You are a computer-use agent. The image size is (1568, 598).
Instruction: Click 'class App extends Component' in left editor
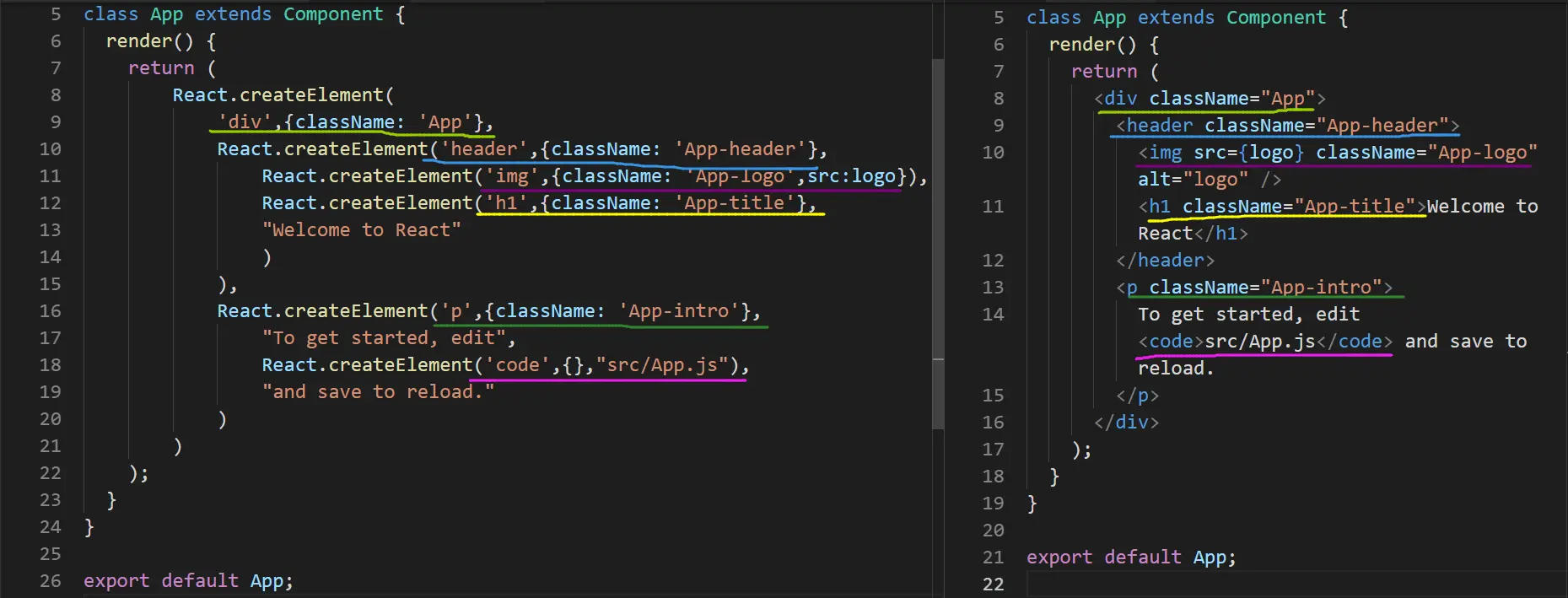234,14
